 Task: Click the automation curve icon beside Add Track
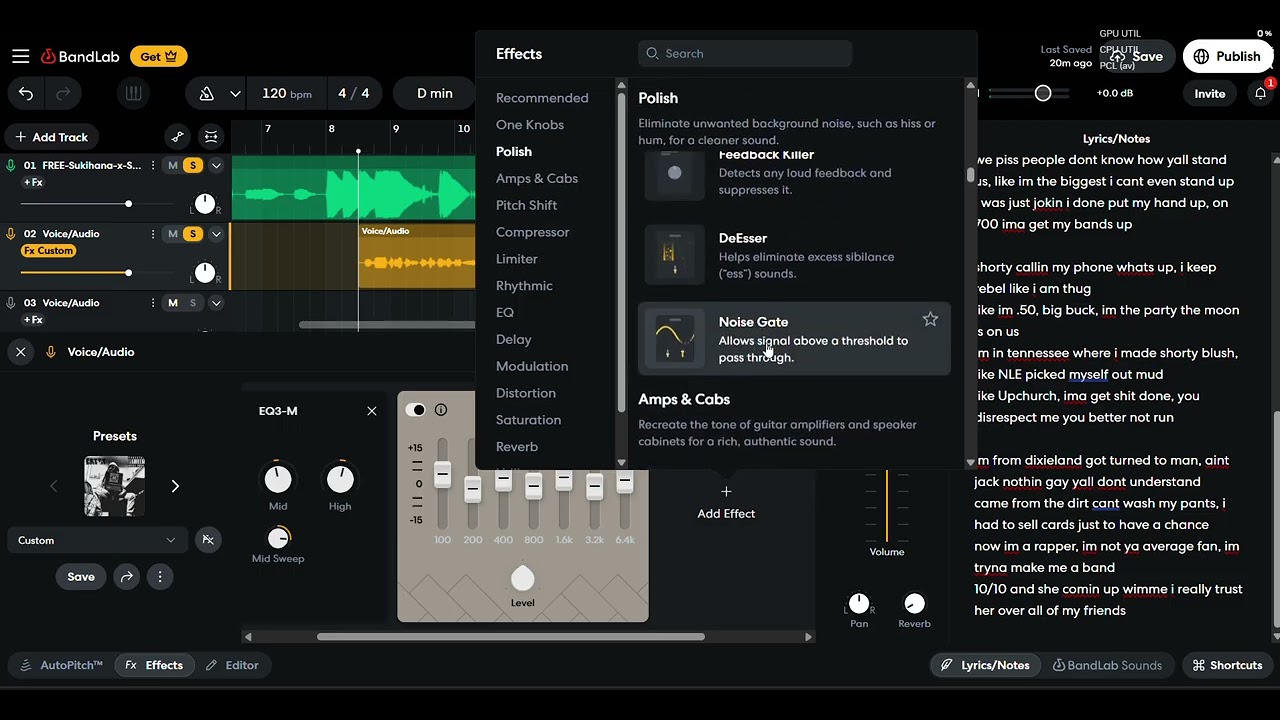(x=177, y=137)
